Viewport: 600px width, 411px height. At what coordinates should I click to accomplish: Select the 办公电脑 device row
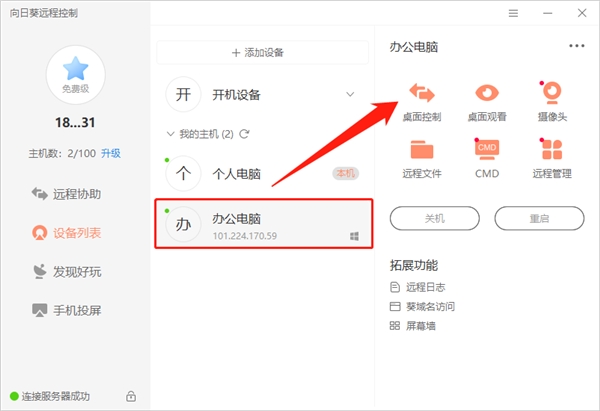264,224
